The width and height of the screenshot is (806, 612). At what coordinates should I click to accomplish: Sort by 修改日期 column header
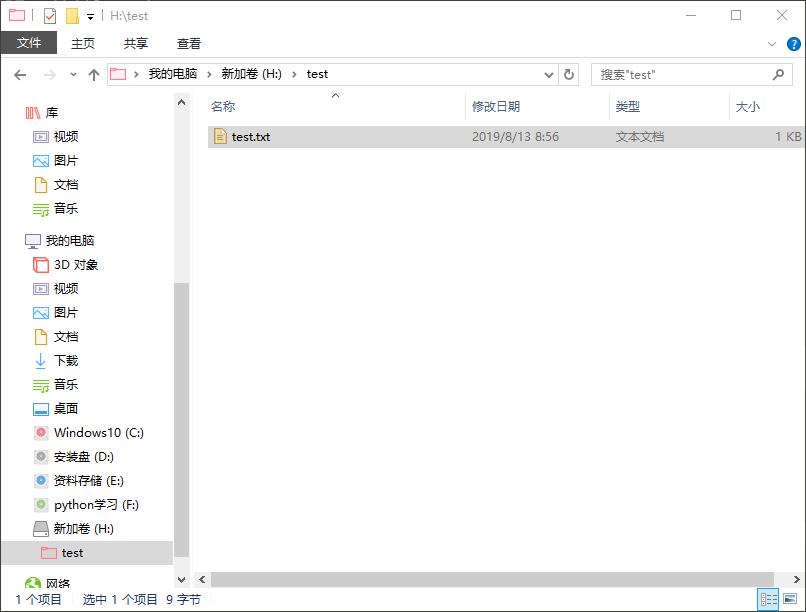pyautogui.click(x=496, y=107)
